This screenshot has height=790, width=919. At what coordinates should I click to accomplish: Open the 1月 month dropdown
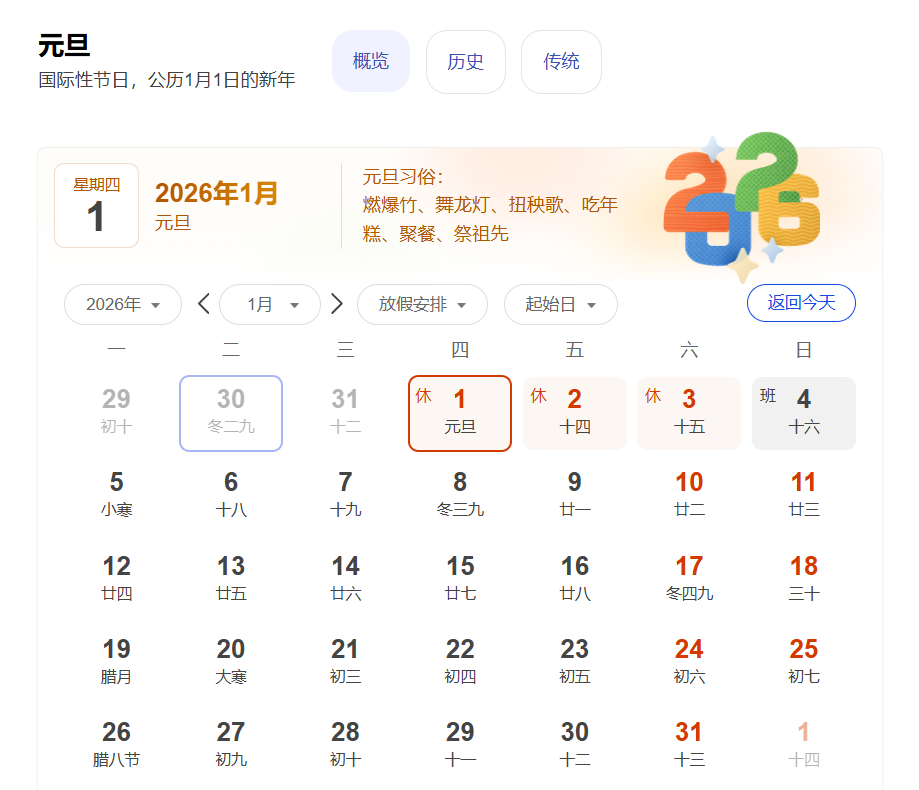(271, 305)
